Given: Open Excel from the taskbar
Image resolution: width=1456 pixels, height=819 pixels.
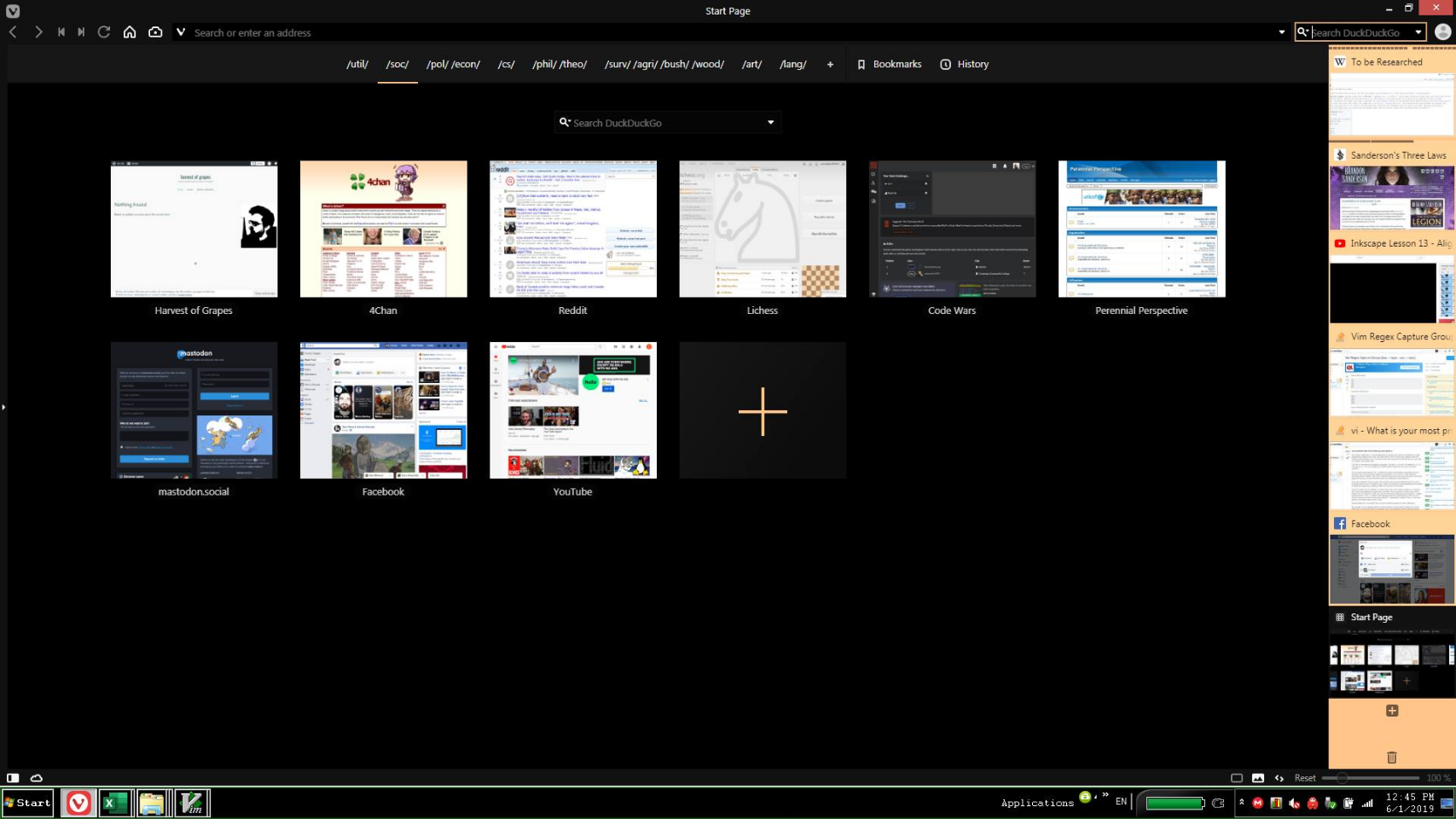Looking at the screenshot, I should pyautogui.click(x=115, y=803).
